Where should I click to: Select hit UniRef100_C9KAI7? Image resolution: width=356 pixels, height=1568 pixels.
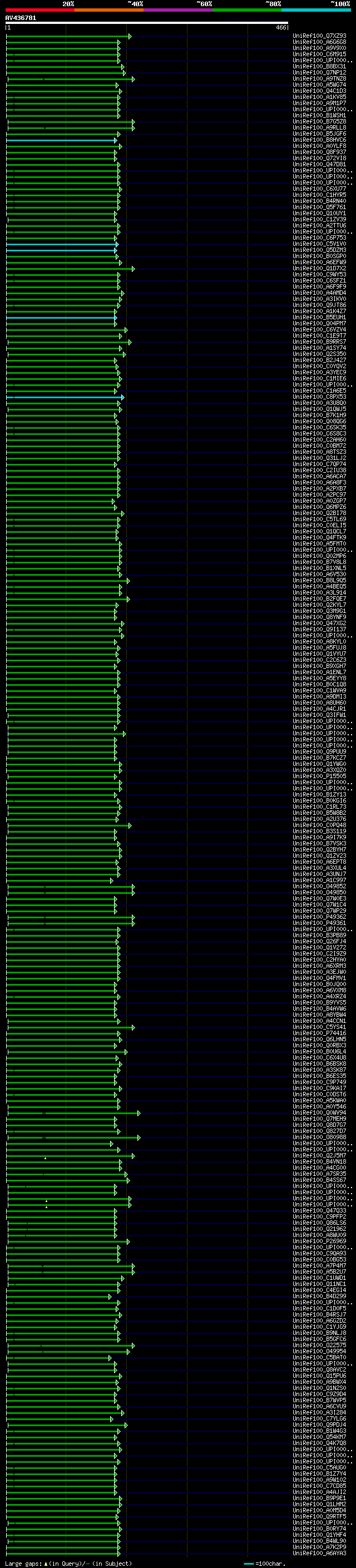click(319, 1089)
